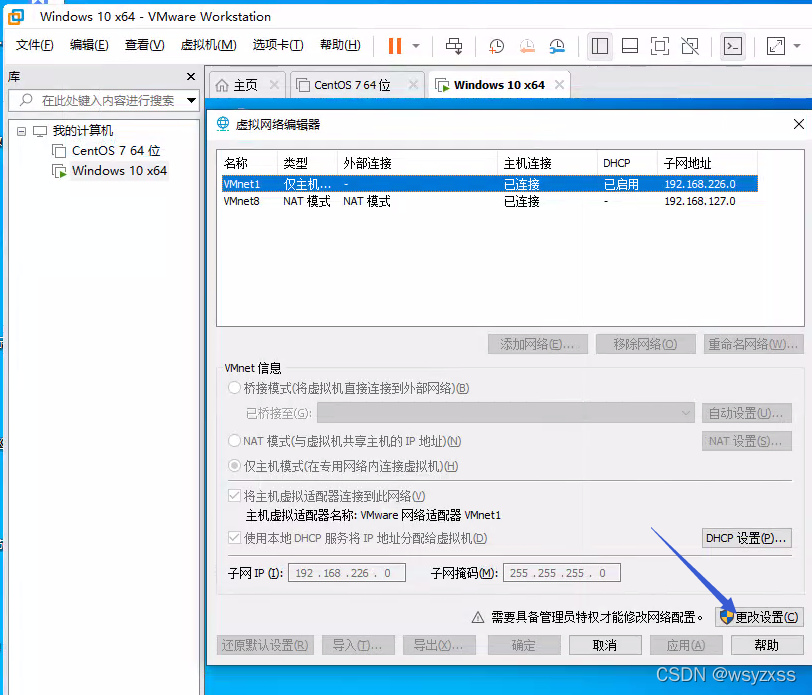Click the 应用(A) button
The width and height of the screenshot is (812, 695).
click(686, 645)
